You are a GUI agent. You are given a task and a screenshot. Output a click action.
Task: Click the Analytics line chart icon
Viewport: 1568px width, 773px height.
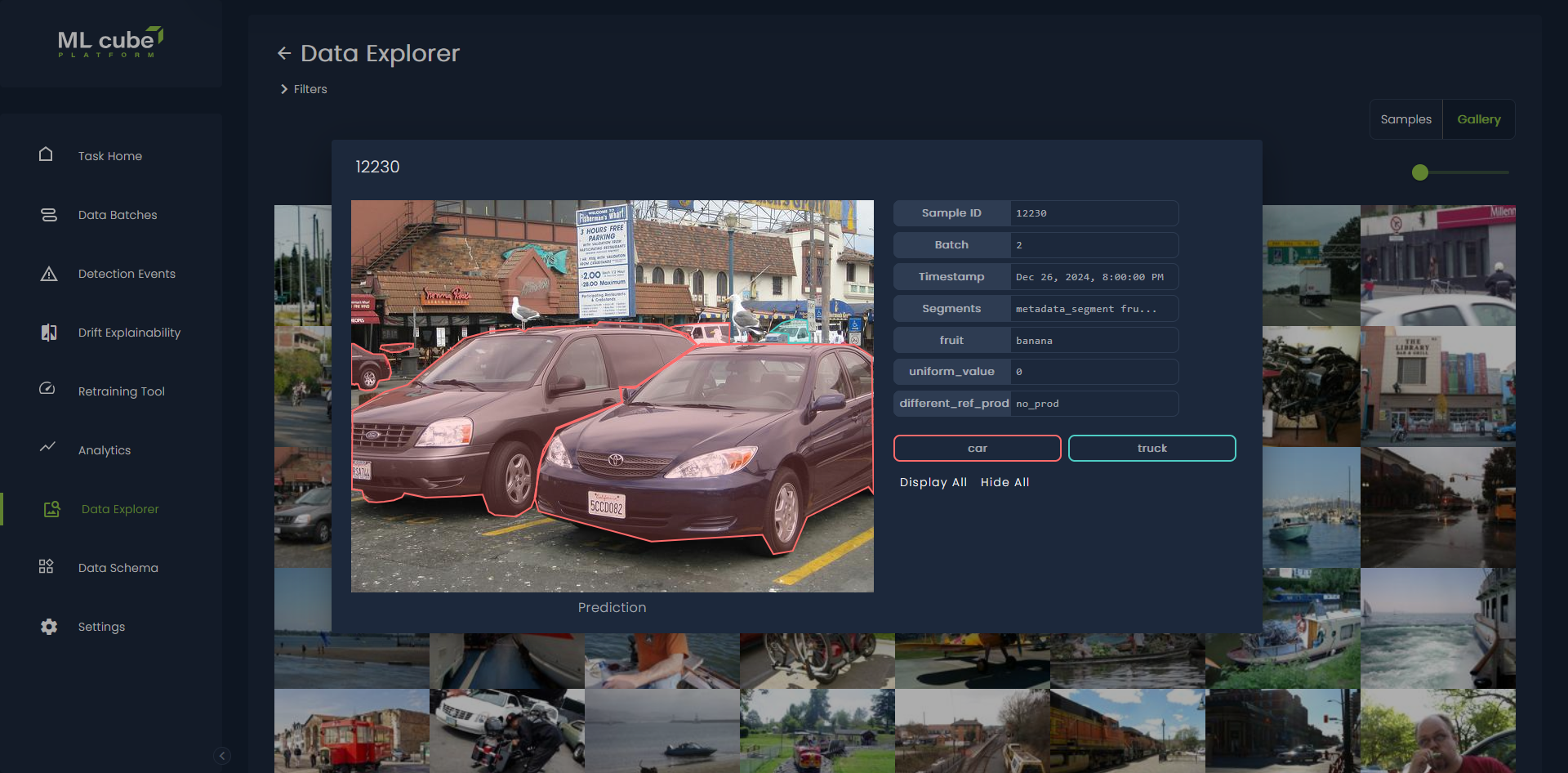click(x=48, y=447)
